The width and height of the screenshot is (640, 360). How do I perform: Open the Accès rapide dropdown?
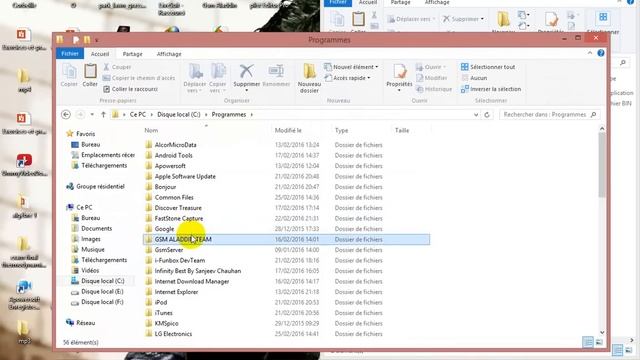coord(347,78)
